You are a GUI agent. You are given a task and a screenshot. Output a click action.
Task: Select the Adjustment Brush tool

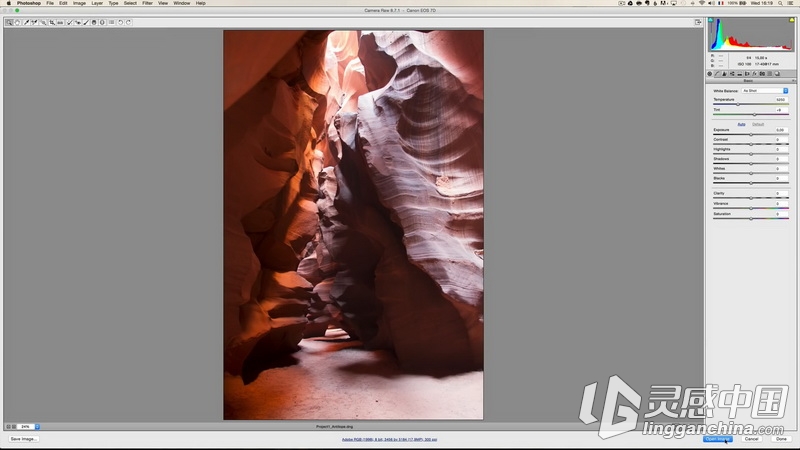pos(86,22)
